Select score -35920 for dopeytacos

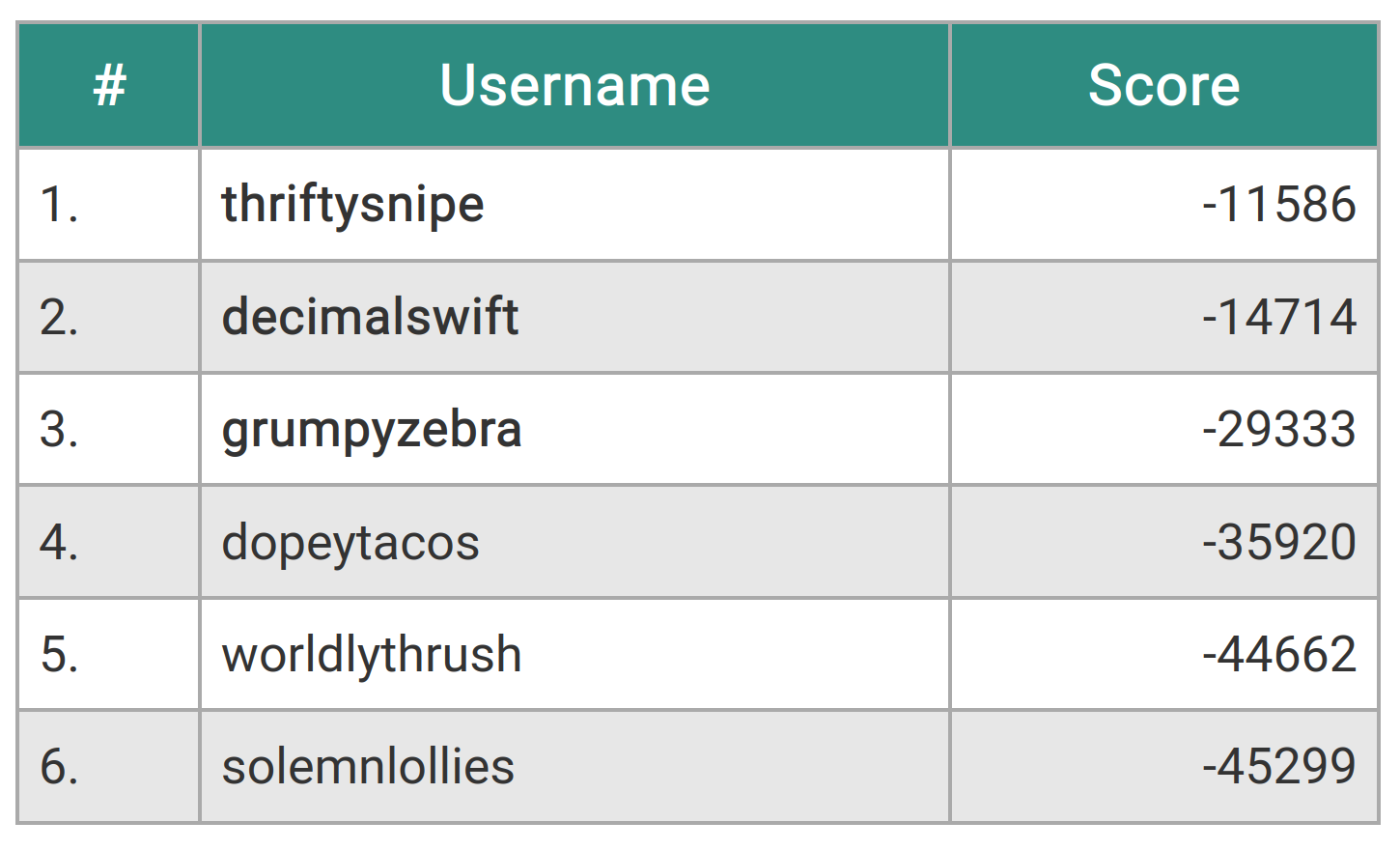click(x=1278, y=542)
